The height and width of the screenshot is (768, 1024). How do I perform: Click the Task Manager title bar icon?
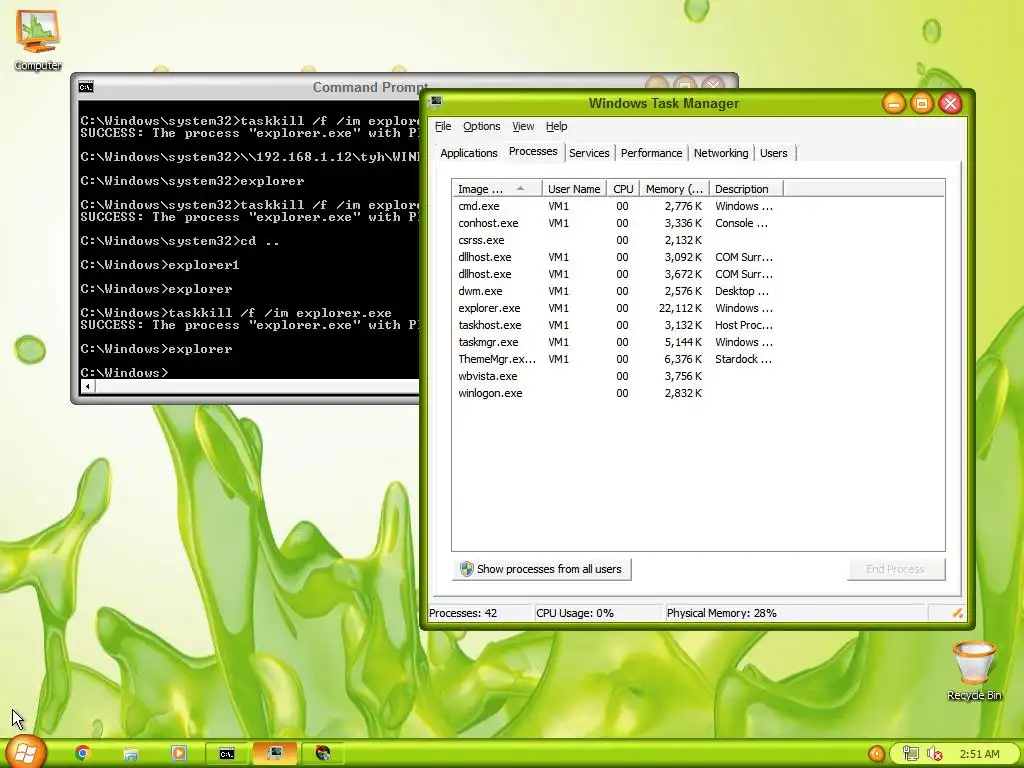pos(436,102)
